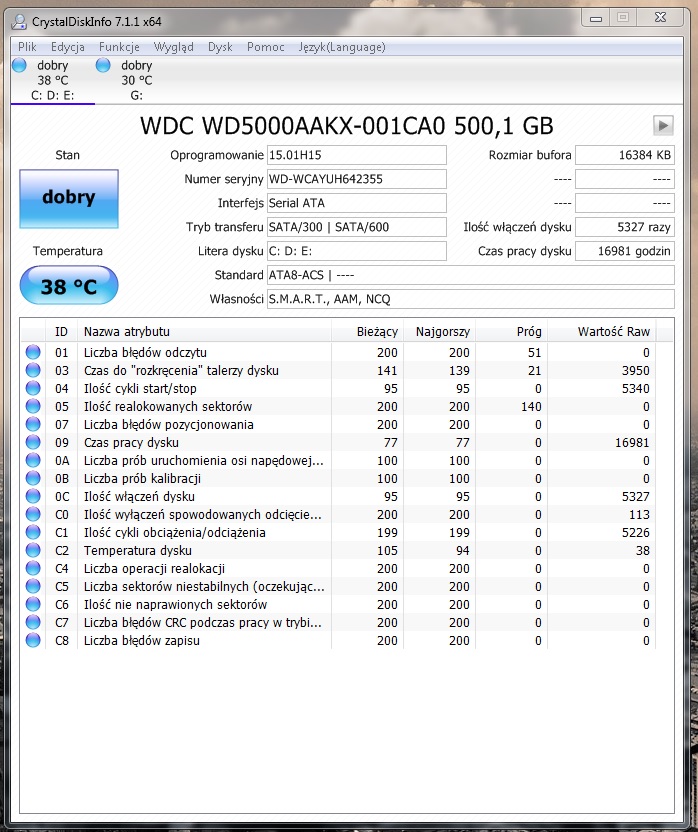This screenshot has height=832, width=698.
Task: Select worst value 94 in row C2
Action: [463, 551]
